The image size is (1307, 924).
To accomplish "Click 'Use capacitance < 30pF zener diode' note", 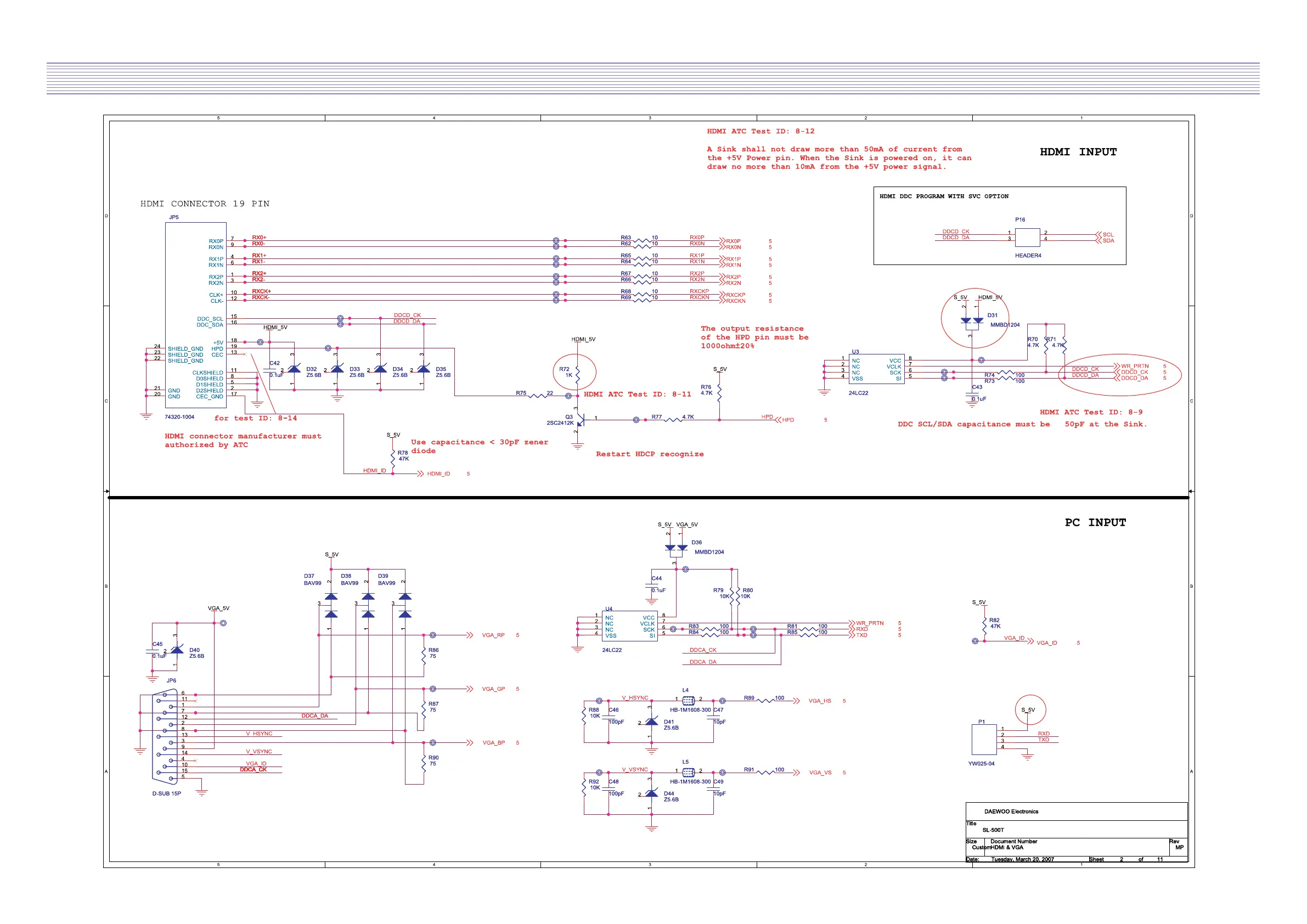I will 480,446.
